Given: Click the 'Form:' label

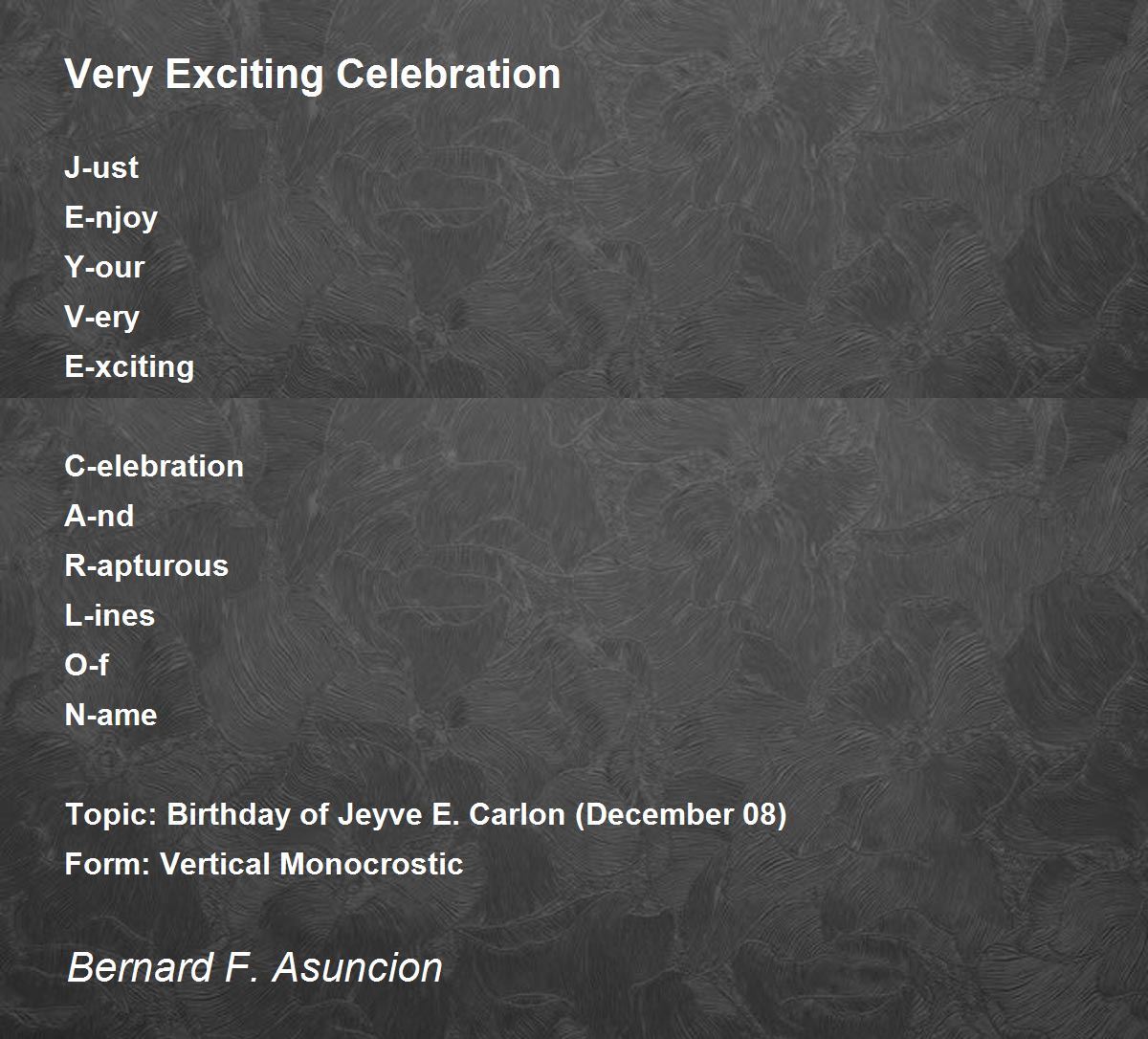Looking at the screenshot, I should coord(107,864).
